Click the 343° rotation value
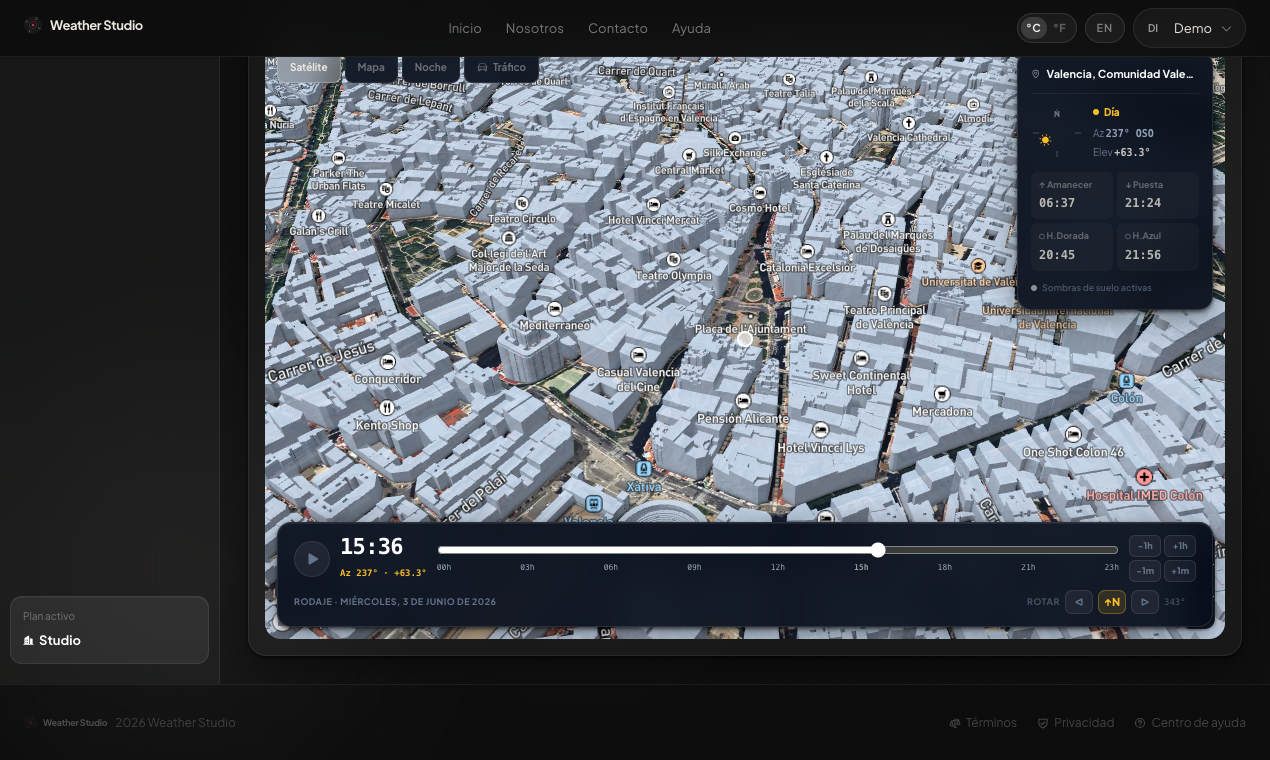The height and width of the screenshot is (760, 1270). pos(1174,602)
